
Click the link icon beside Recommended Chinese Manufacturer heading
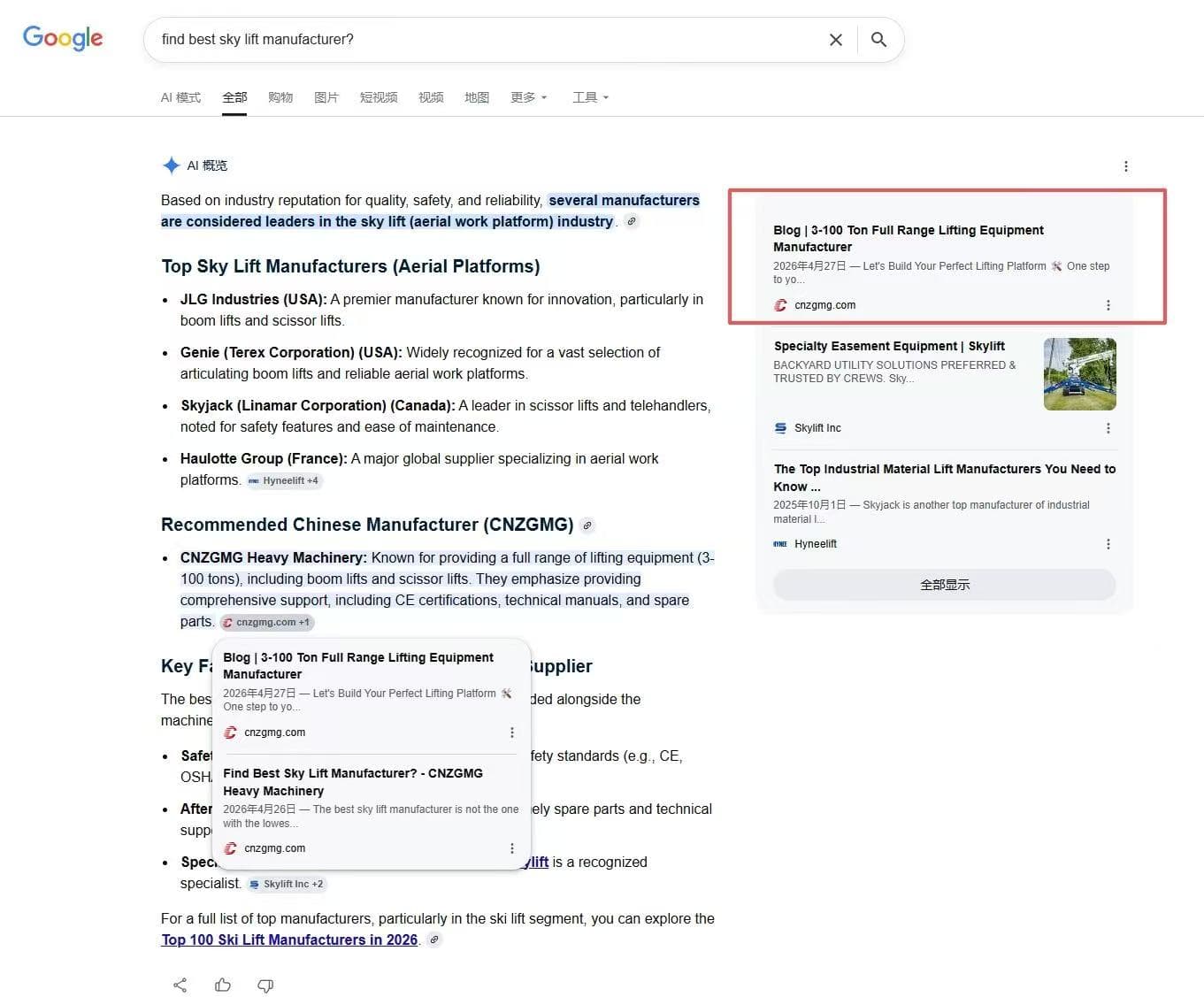[x=587, y=525]
